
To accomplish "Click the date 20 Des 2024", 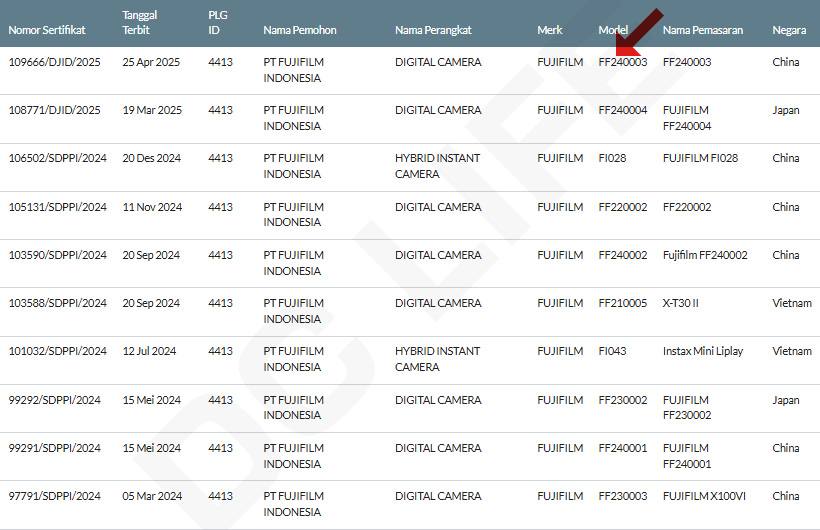I will pyautogui.click(x=152, y=158).
